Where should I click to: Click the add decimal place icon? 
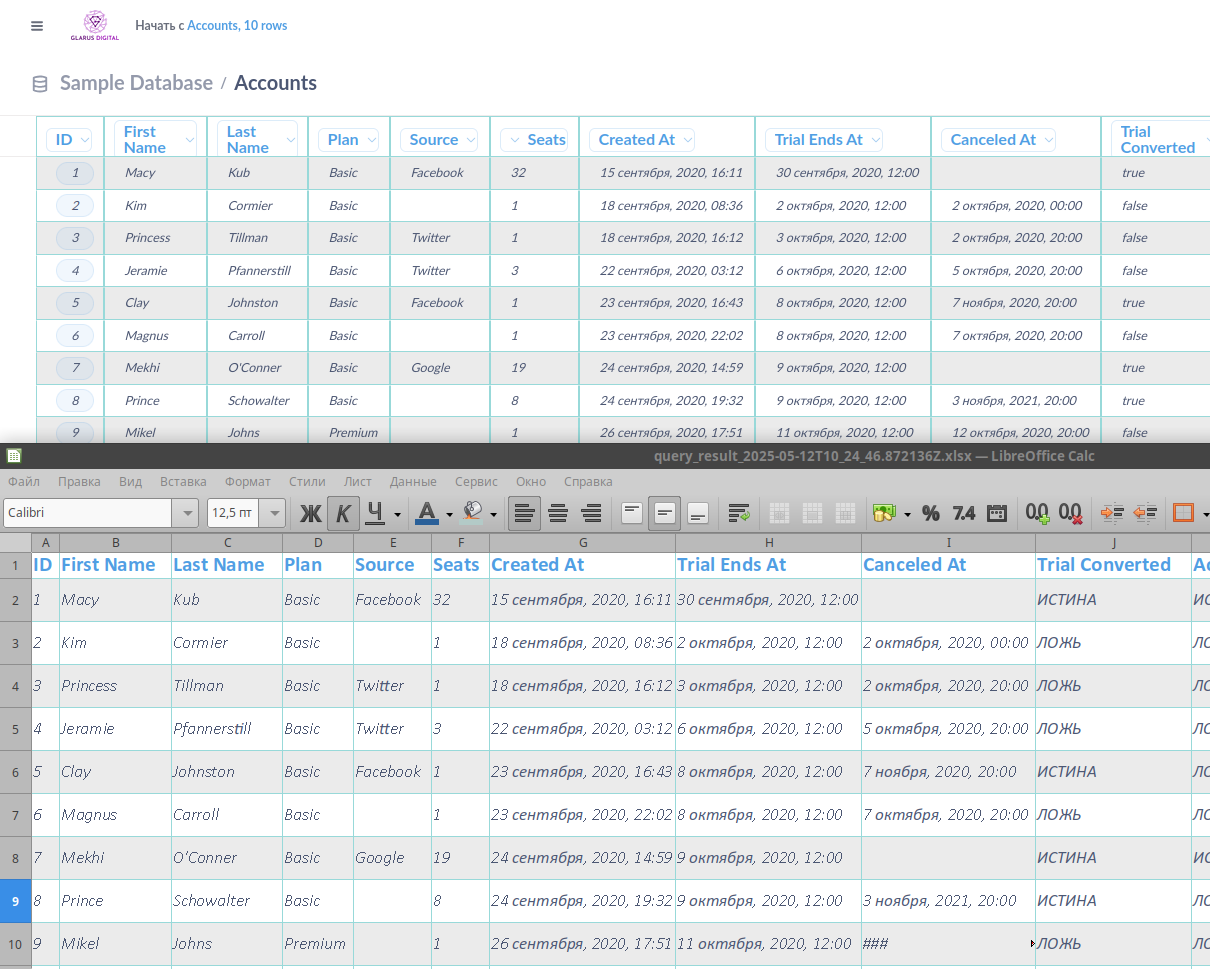(1037, 513)
